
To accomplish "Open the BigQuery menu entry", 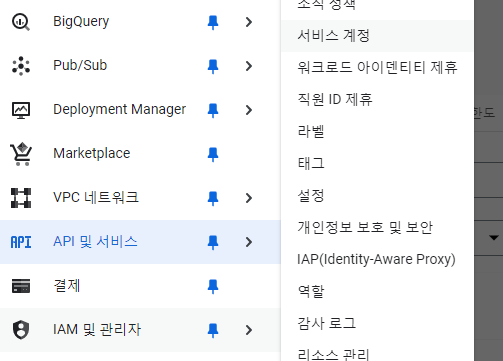I will [140, 22].
